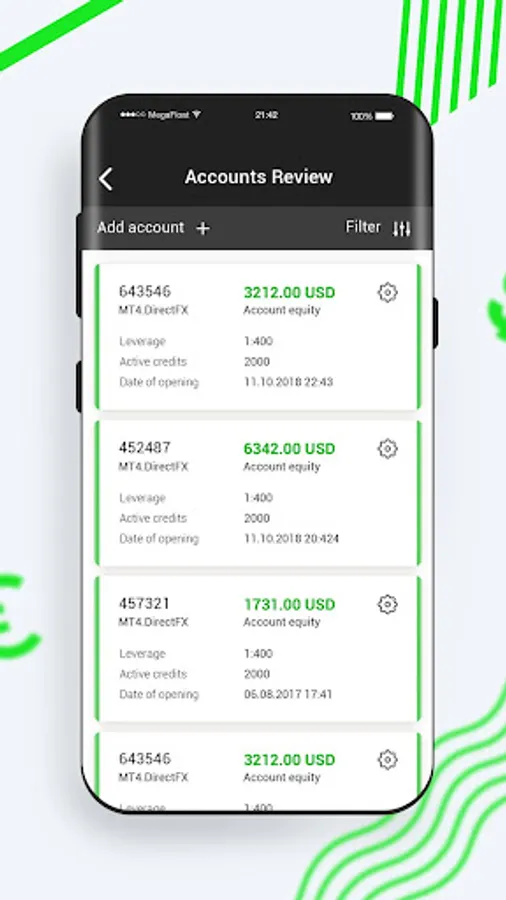The height and width of the screenshot is (900, 506).
Task: Tap the 21:42 clock in status bar
Action: pos(266,115)
